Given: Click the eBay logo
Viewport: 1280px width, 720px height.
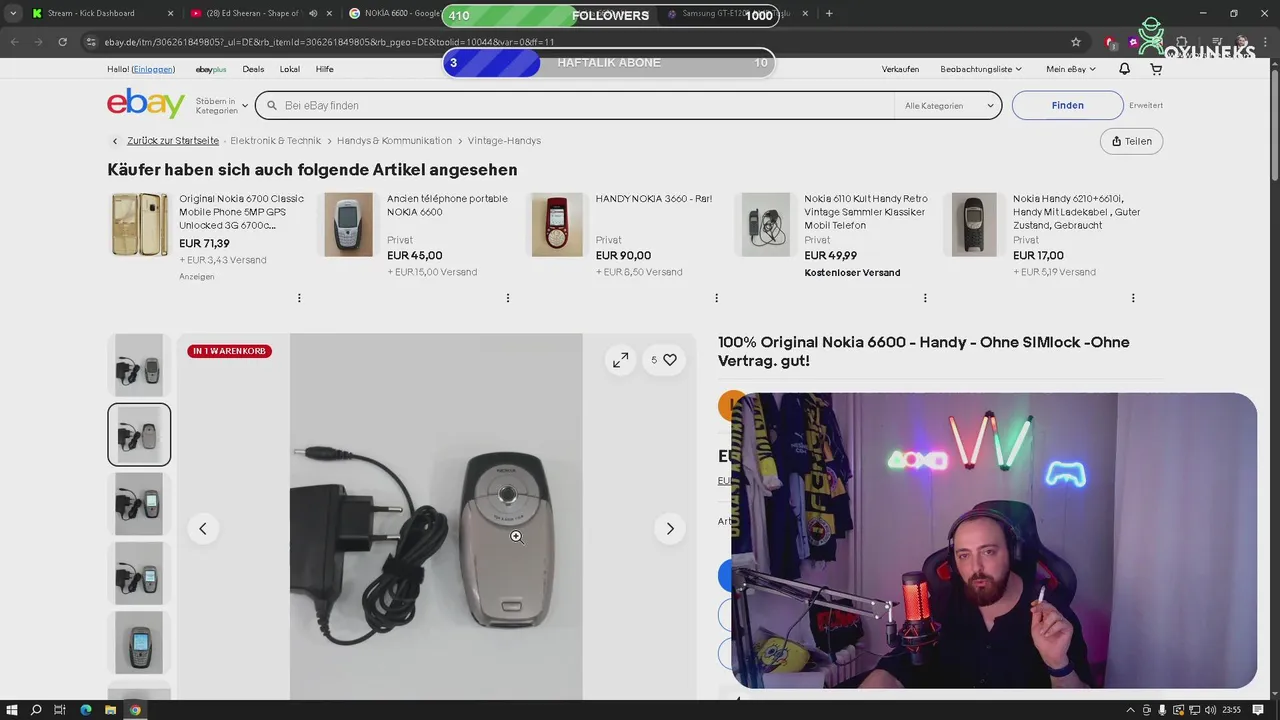Looking at the screenshot, I should coord(146,104).
